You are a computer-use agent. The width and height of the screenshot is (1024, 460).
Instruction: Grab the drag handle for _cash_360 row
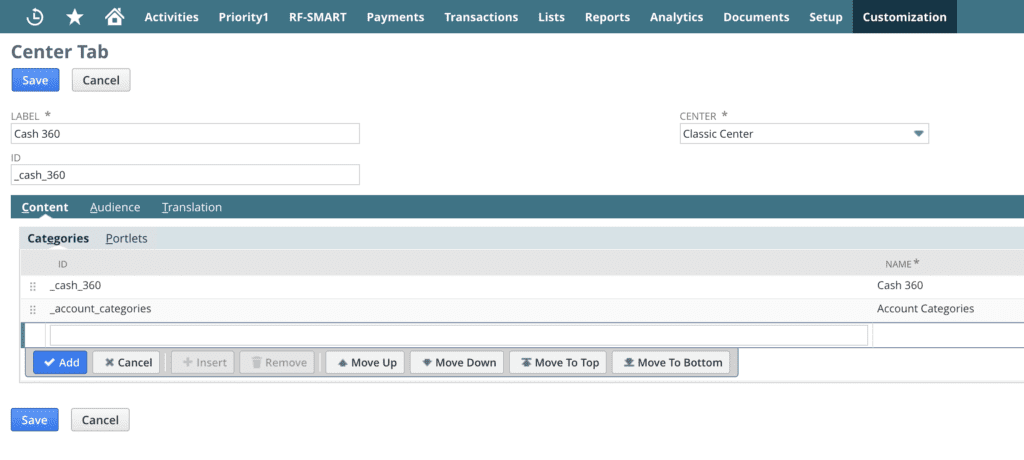pyautogui.click(x=33, y=286)
